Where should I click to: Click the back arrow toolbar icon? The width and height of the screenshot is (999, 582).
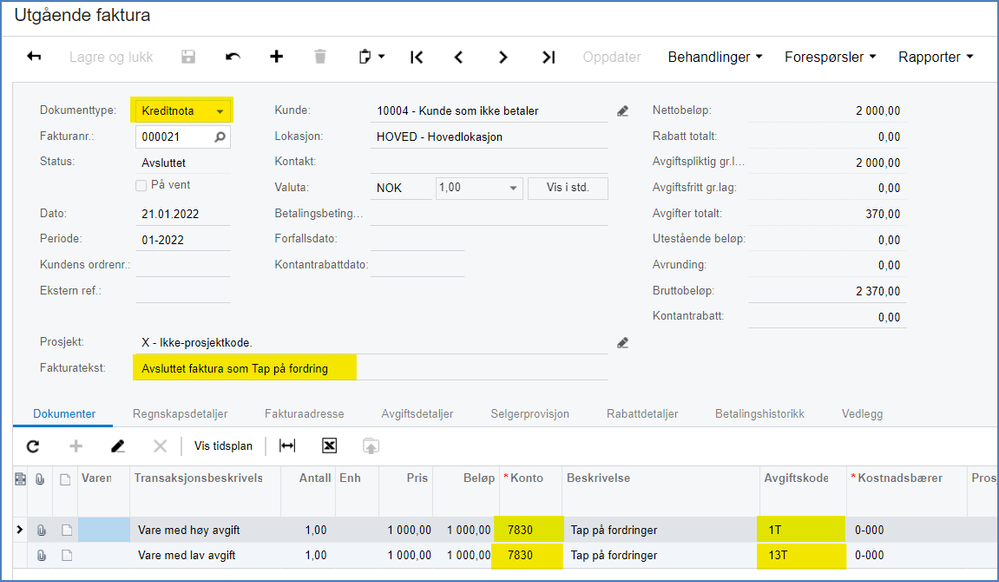(x=34, y=57)
